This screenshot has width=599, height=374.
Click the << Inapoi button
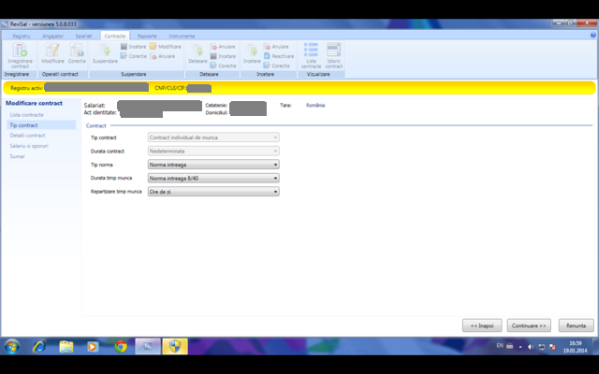point(482,325)
